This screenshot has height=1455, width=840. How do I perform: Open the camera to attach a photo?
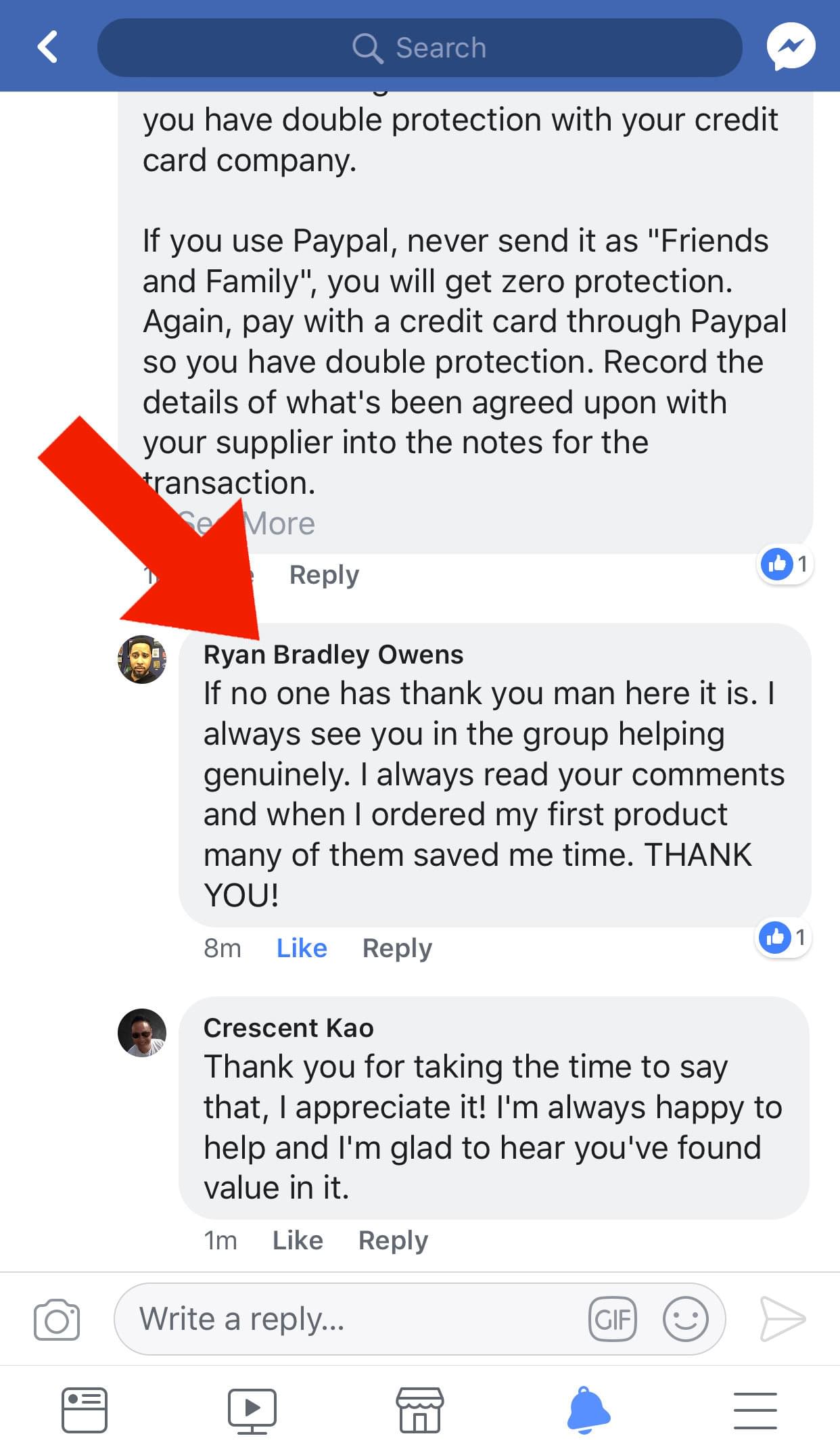pyautogui.click(x=57, y=1319)
